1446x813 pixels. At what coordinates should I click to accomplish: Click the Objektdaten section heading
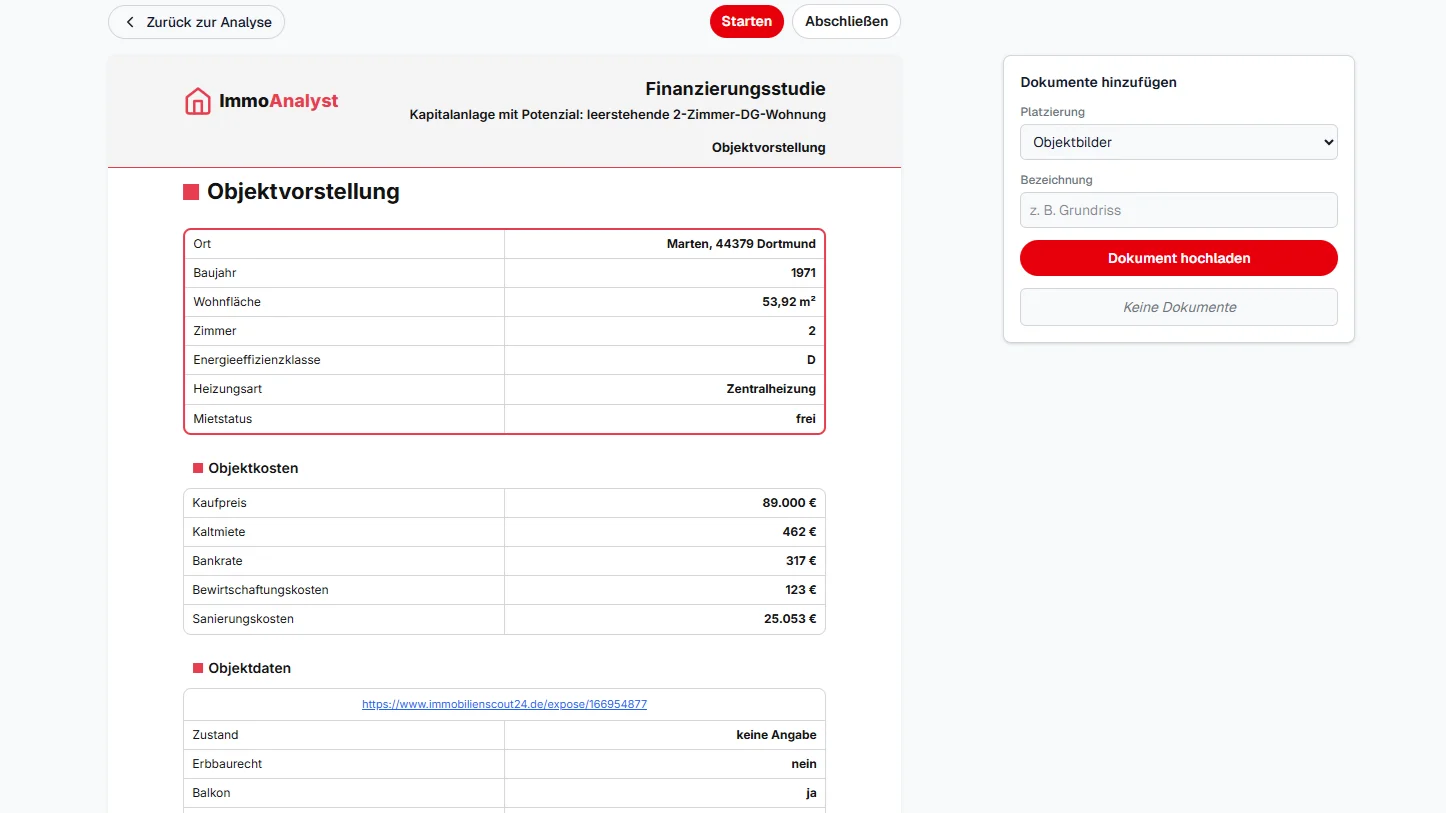(x=249, y=668)
